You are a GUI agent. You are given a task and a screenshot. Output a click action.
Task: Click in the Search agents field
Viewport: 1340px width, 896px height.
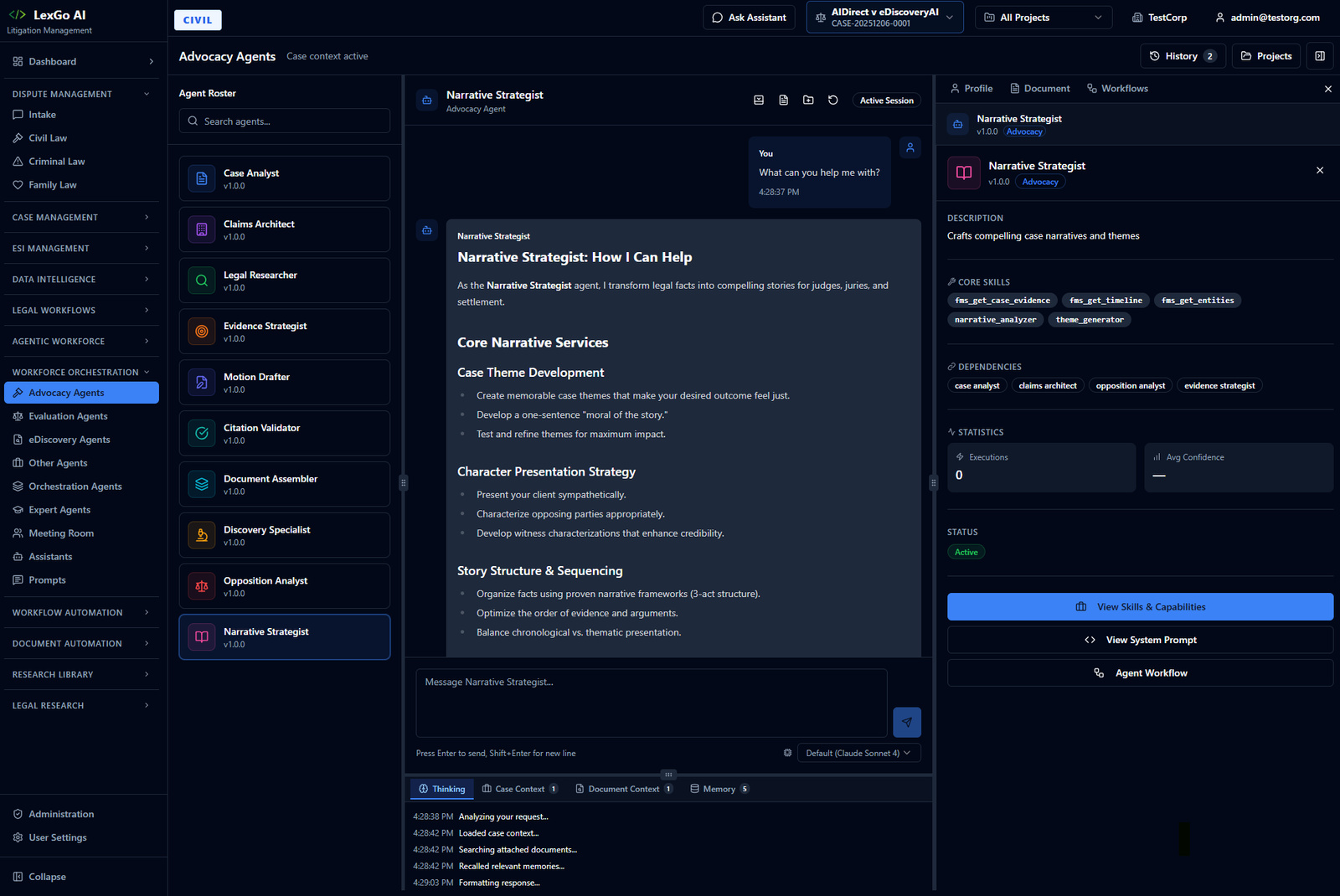285,121
